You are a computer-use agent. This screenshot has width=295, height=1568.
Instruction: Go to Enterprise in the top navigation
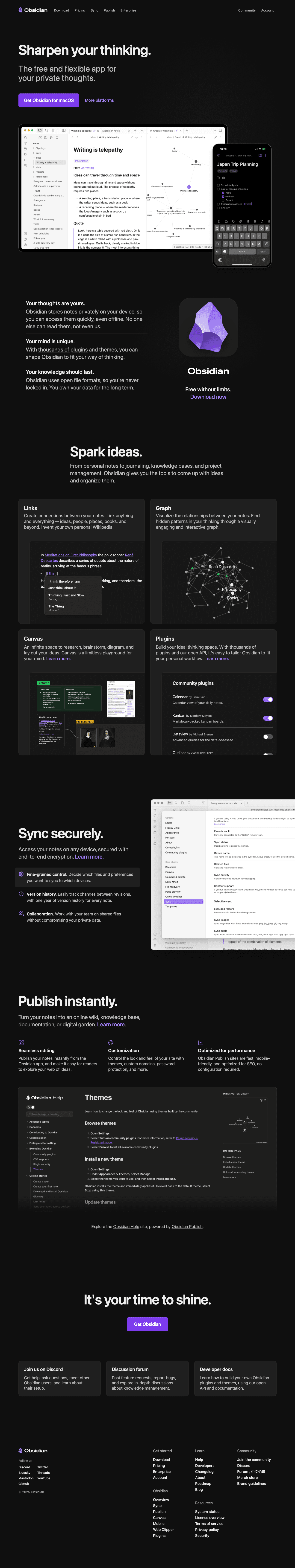coord(128,10)
